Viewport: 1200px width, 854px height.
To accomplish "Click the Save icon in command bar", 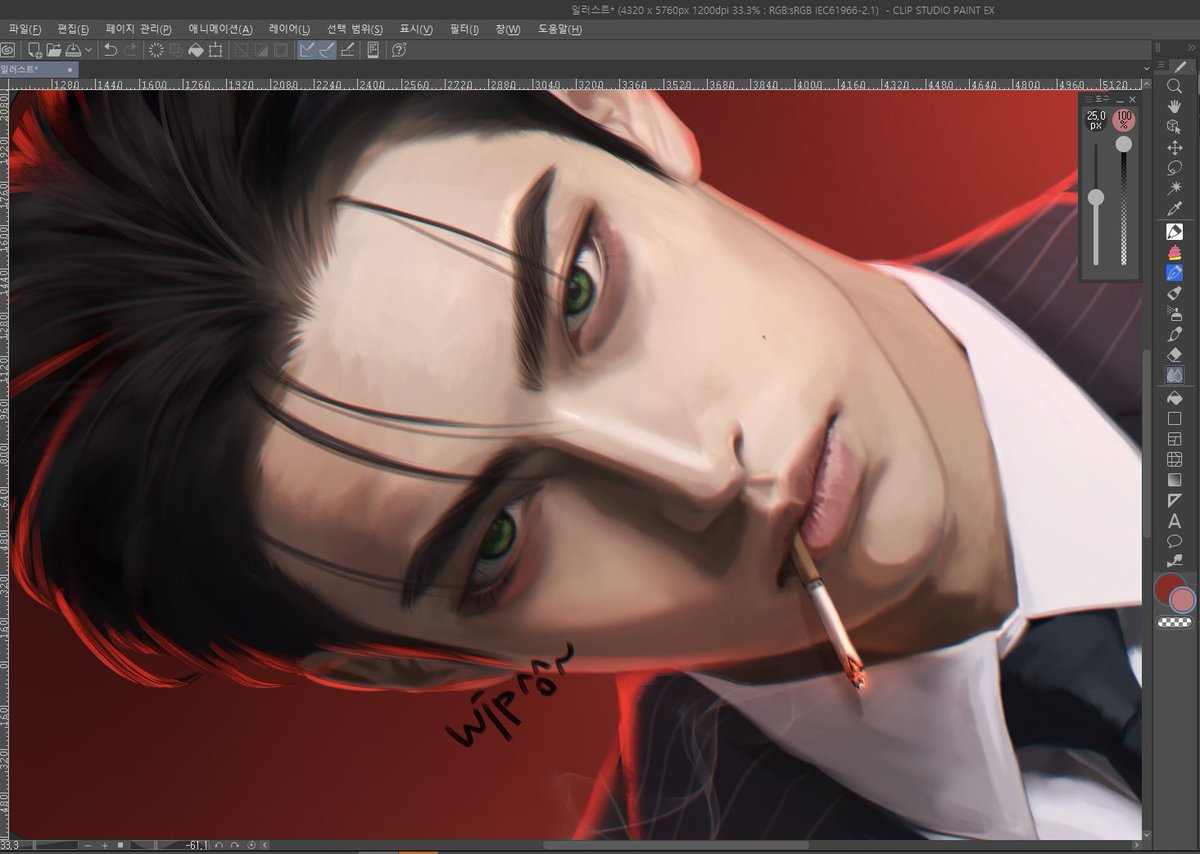I will tap(73, 49).
